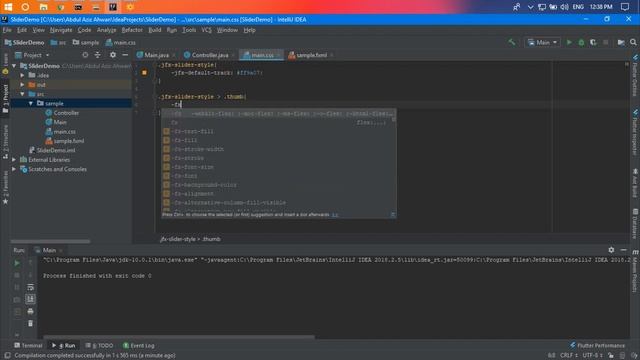This screenshot has height=360, width=640.
Task: Open Search Everywhere magnifier icon
Action: [x=633, y=42]
